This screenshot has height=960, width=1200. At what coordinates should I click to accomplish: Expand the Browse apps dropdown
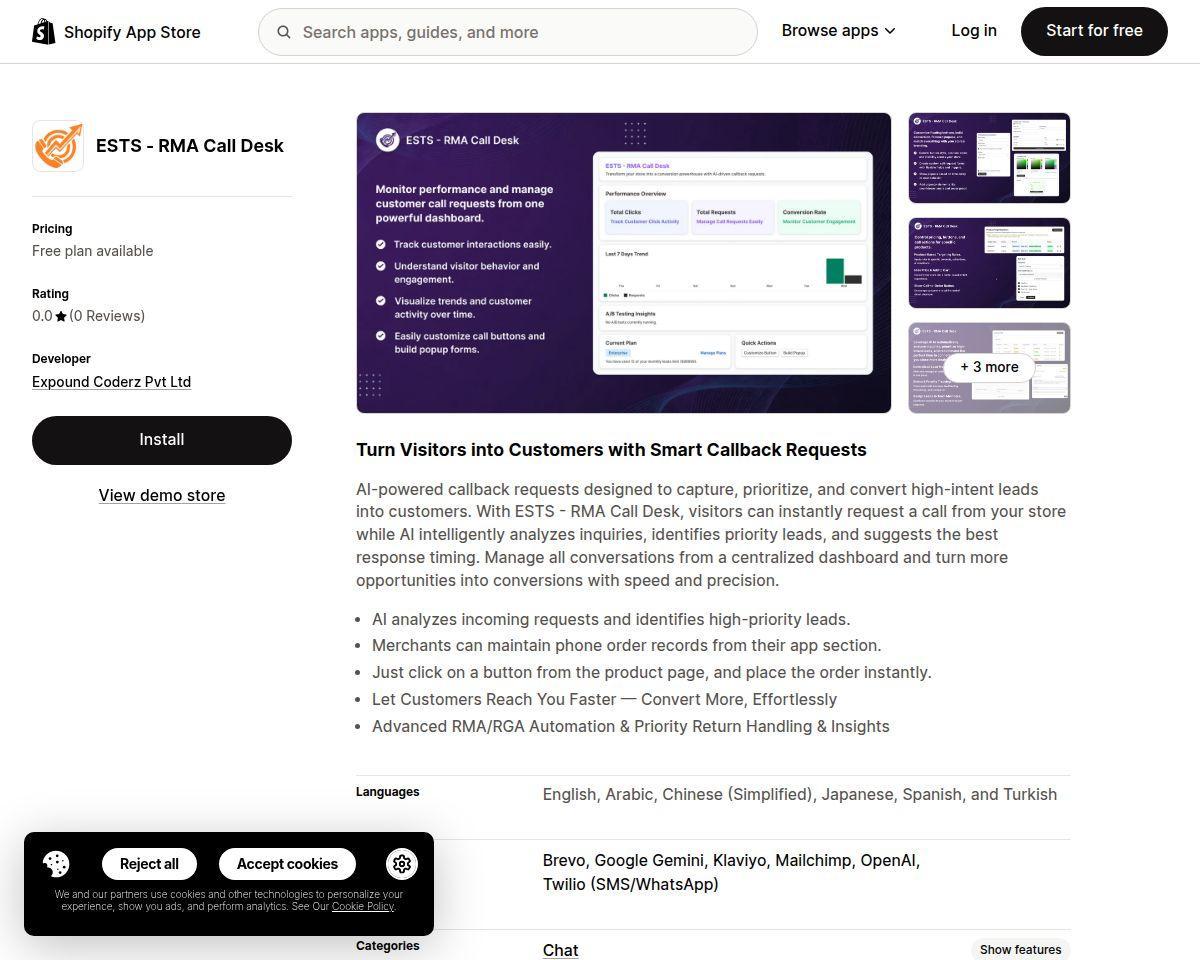click(838, 31)
